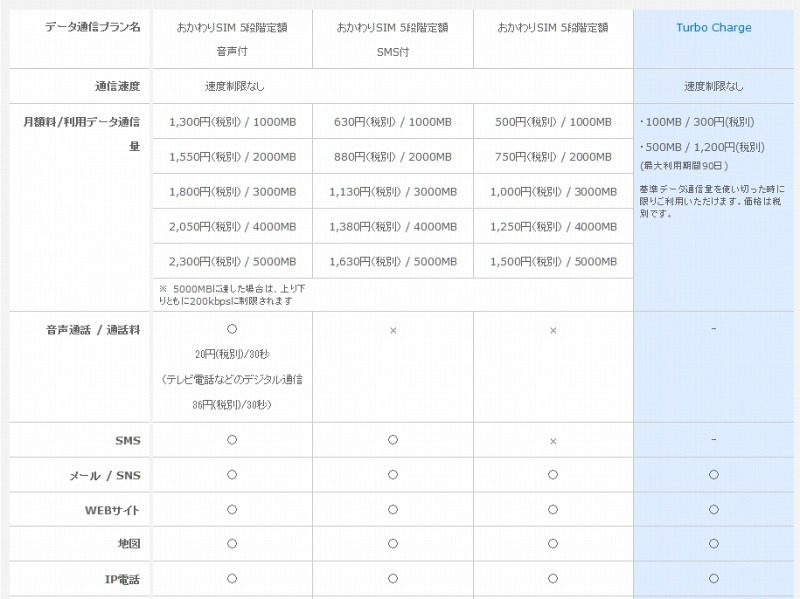800x599 pixels.
Task: Click cross mark for voice call in SMS付 column
Action: coord(393,331)
